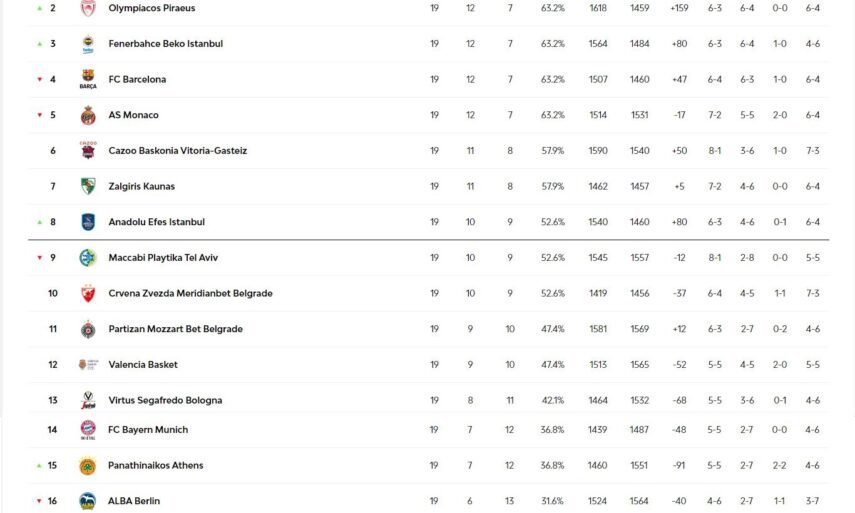Click the FC Barcelona crest icon

pyautogui.click(x=88, y=79)
